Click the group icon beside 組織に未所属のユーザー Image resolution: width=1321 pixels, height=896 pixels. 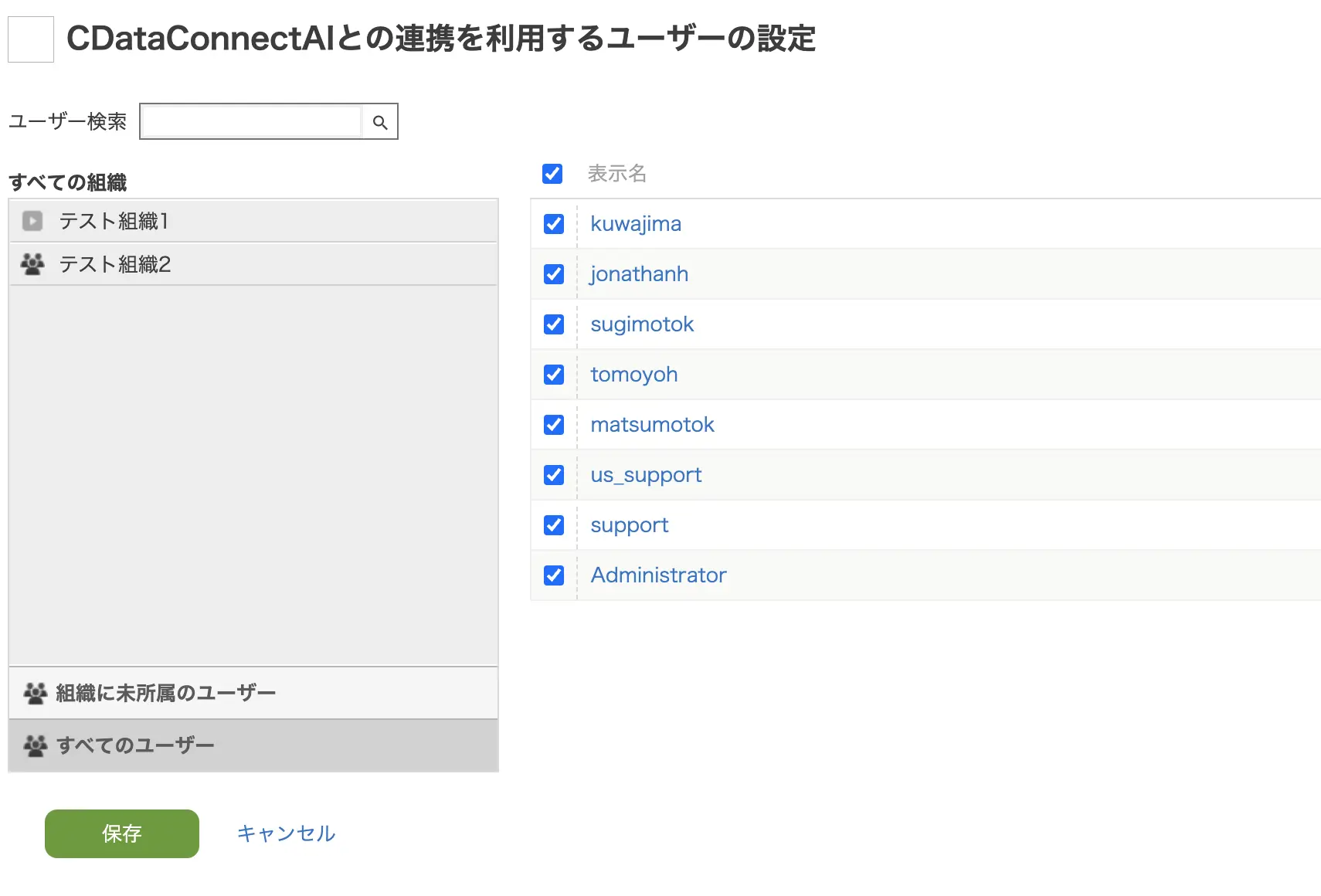(36, 693)
